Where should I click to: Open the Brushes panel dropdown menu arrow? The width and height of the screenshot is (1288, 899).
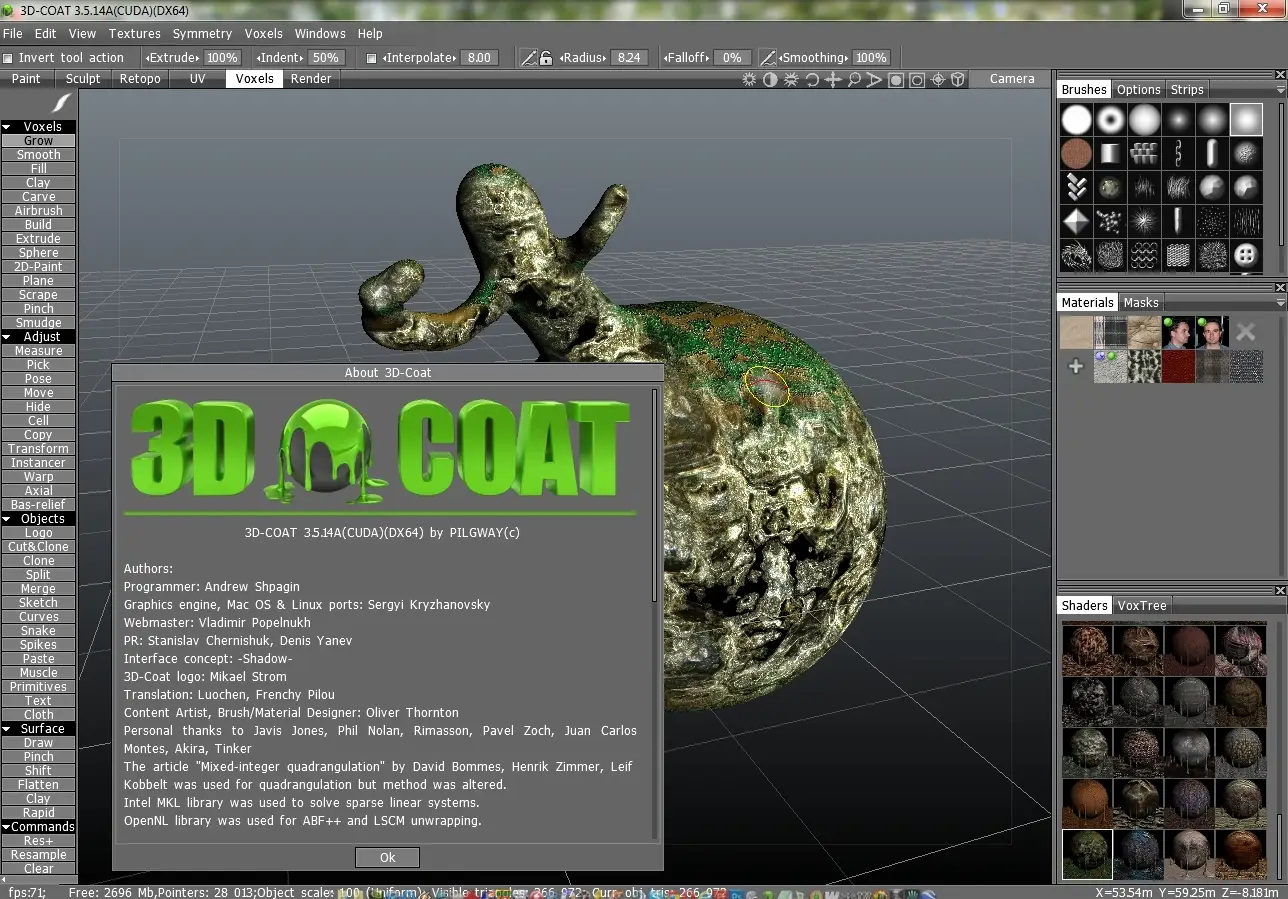coord(1280,90)
